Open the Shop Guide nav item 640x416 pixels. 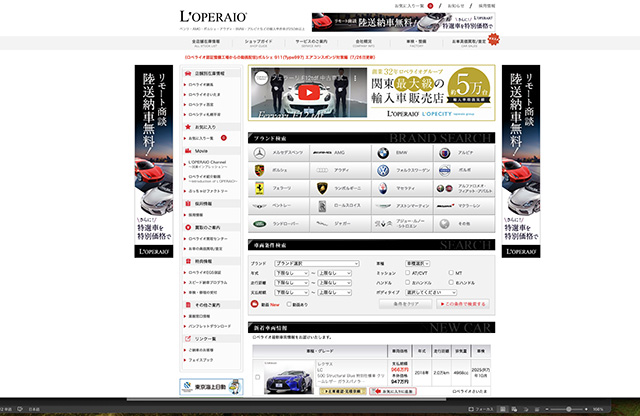click(x=258, y=43)
